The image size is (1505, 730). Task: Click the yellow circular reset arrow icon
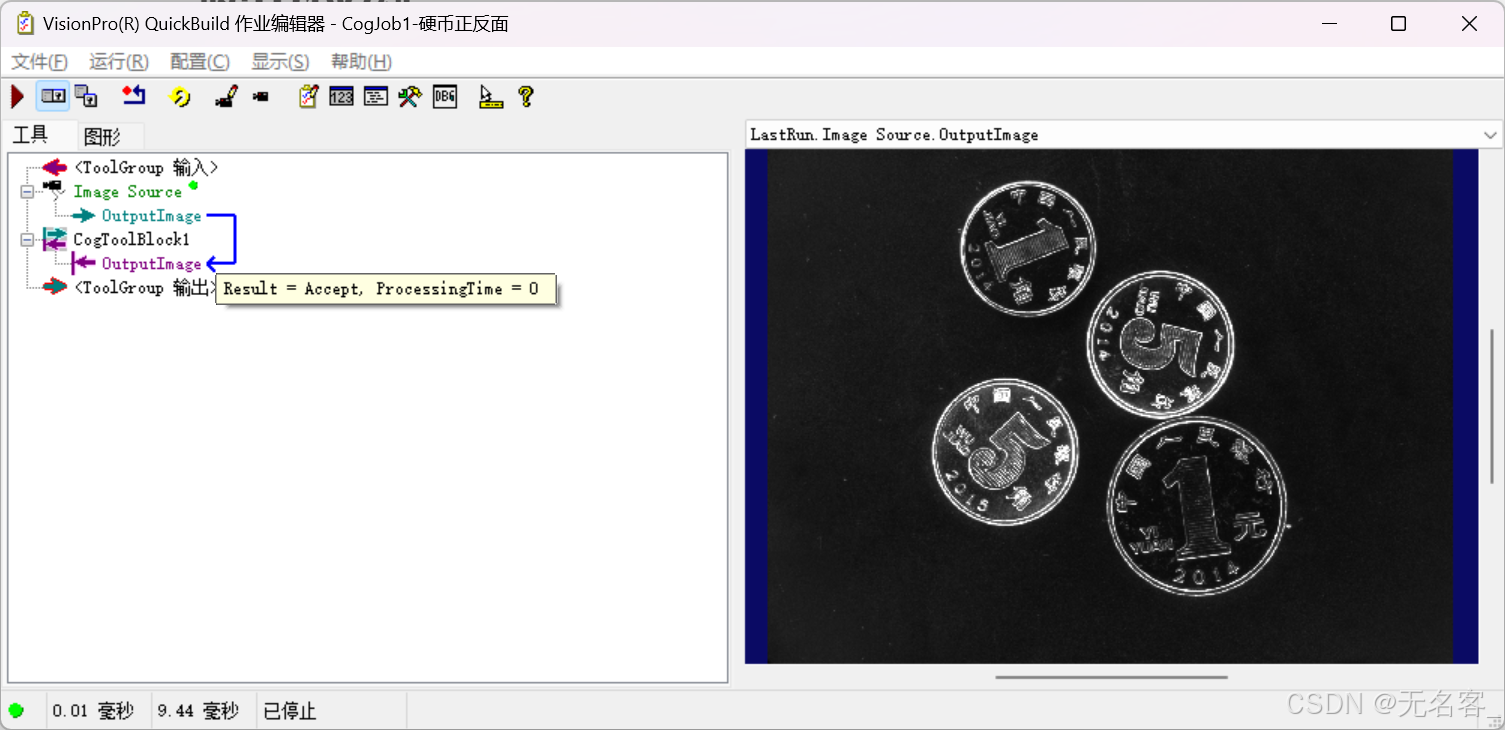point(180,96)
